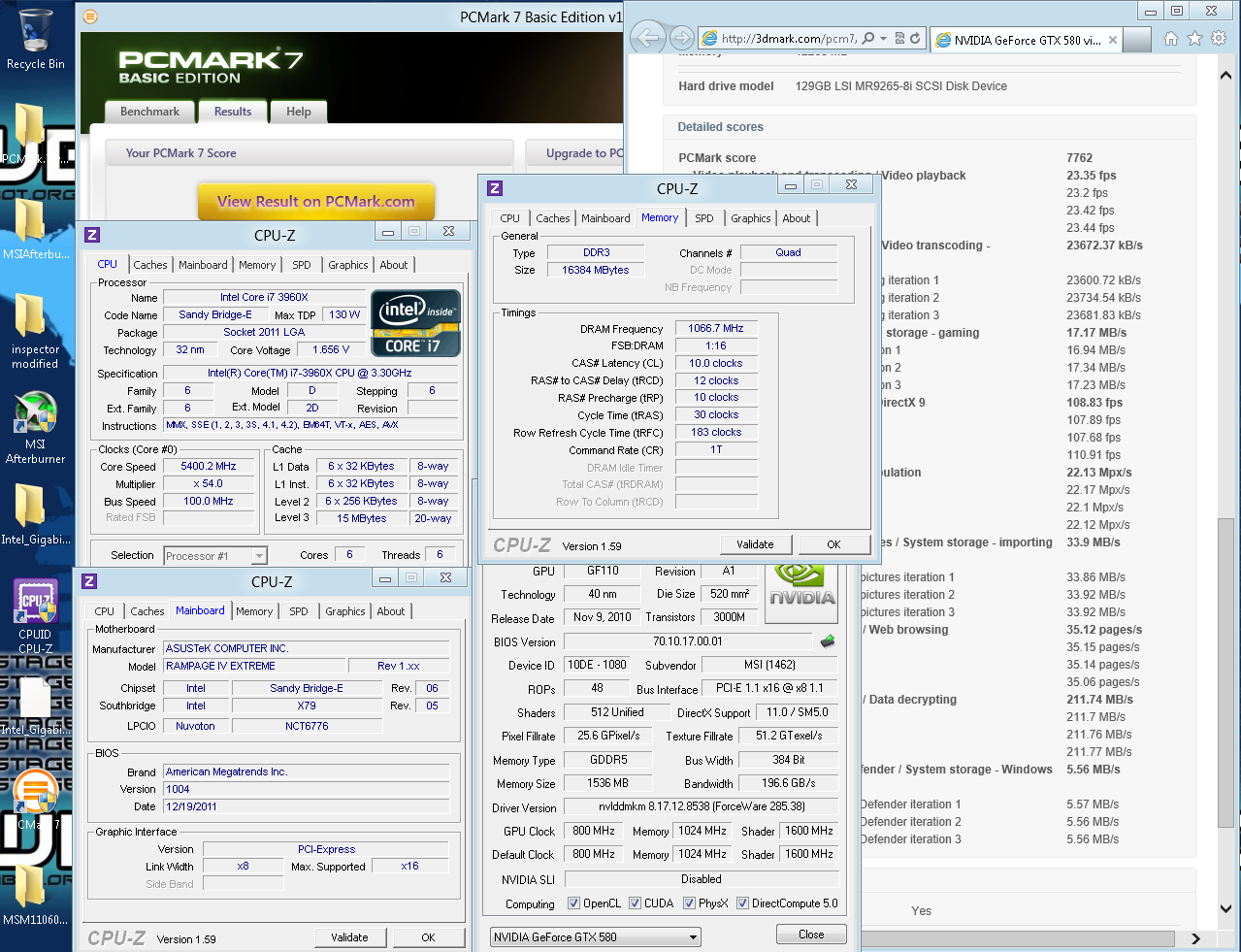Image resolution: width=1241 pixels, height=952 pixels.
Task: Click the search magnifier in address bar
Action: pyautogui.click(x=867, y=39)
